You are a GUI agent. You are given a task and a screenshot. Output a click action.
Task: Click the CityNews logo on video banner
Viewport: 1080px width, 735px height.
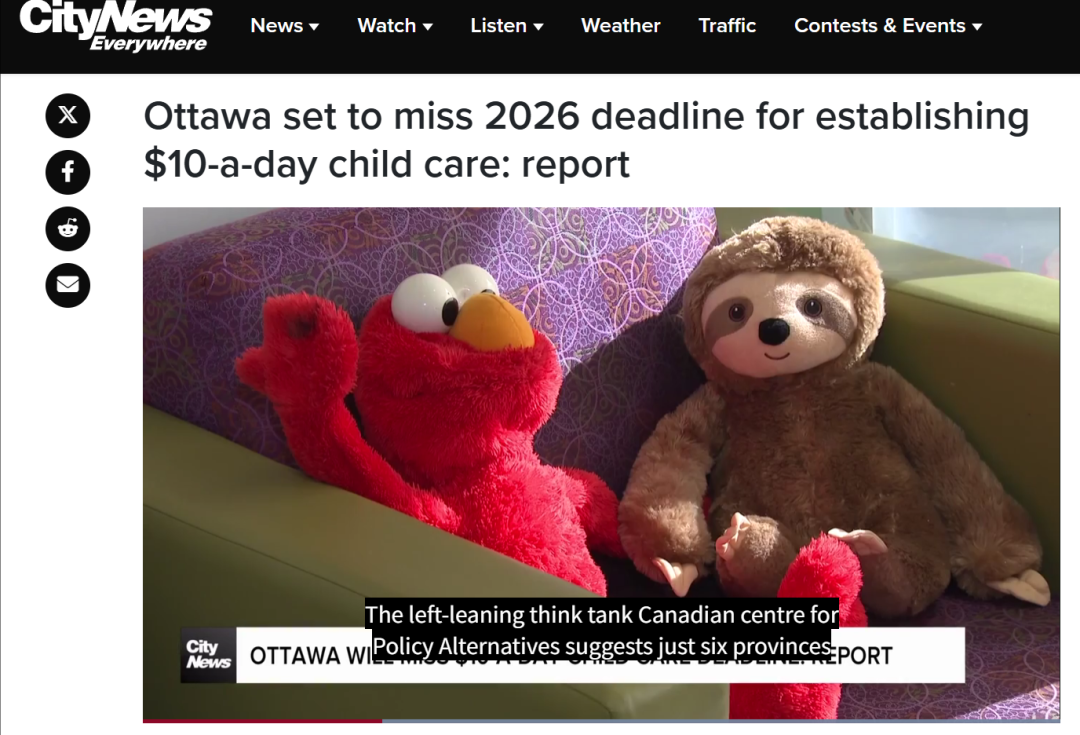[208, 655]
